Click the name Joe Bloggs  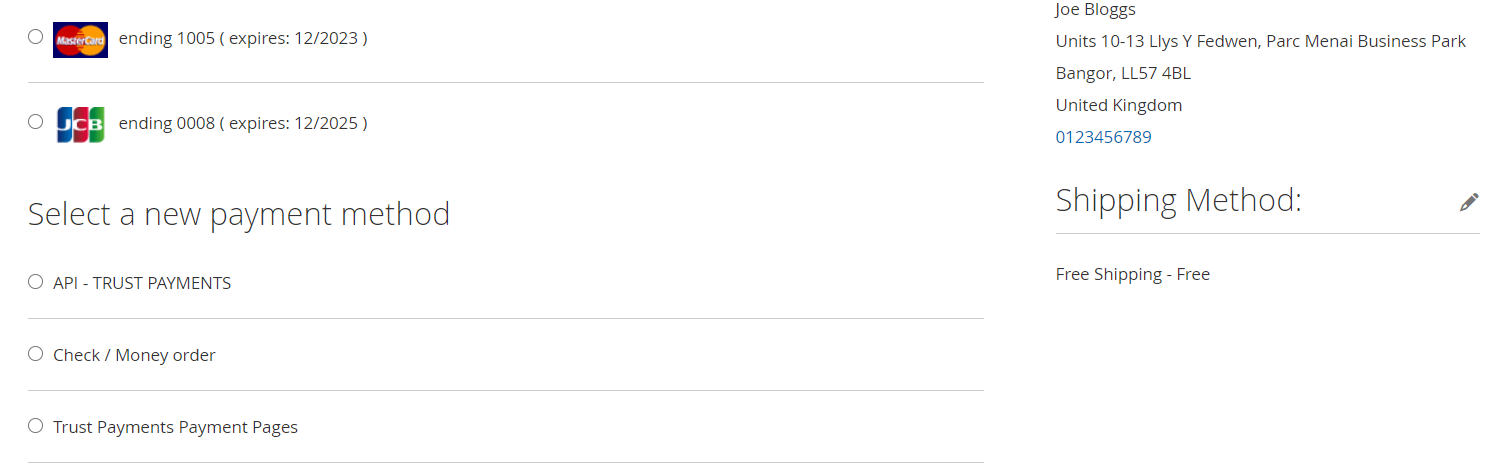(x=1095, y=10)
